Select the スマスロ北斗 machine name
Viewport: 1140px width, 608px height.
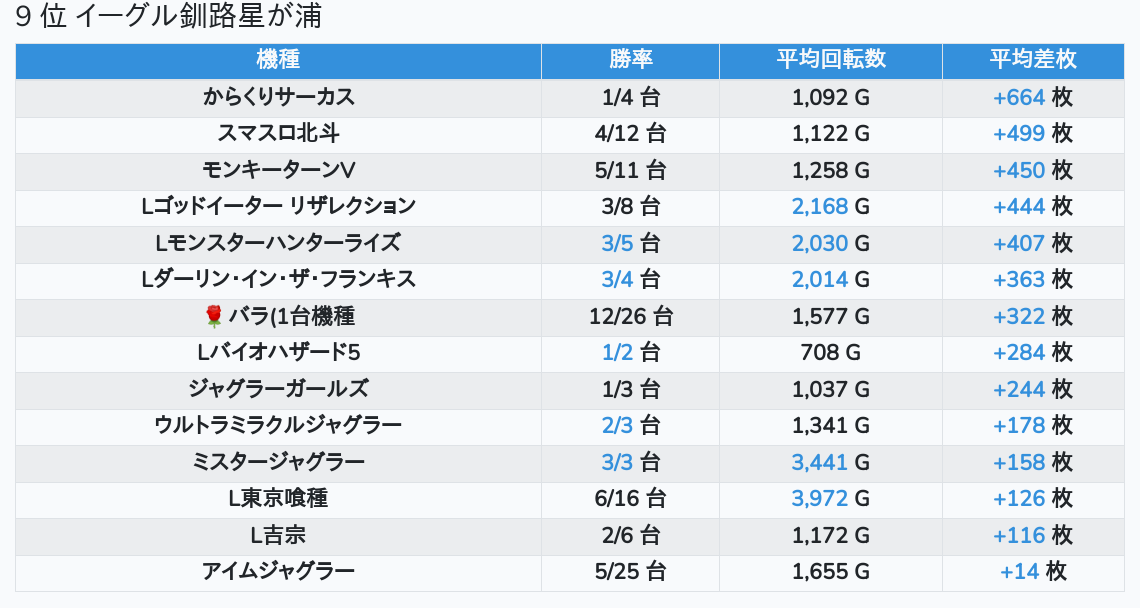pyautogui.click(x=278, y=134)
